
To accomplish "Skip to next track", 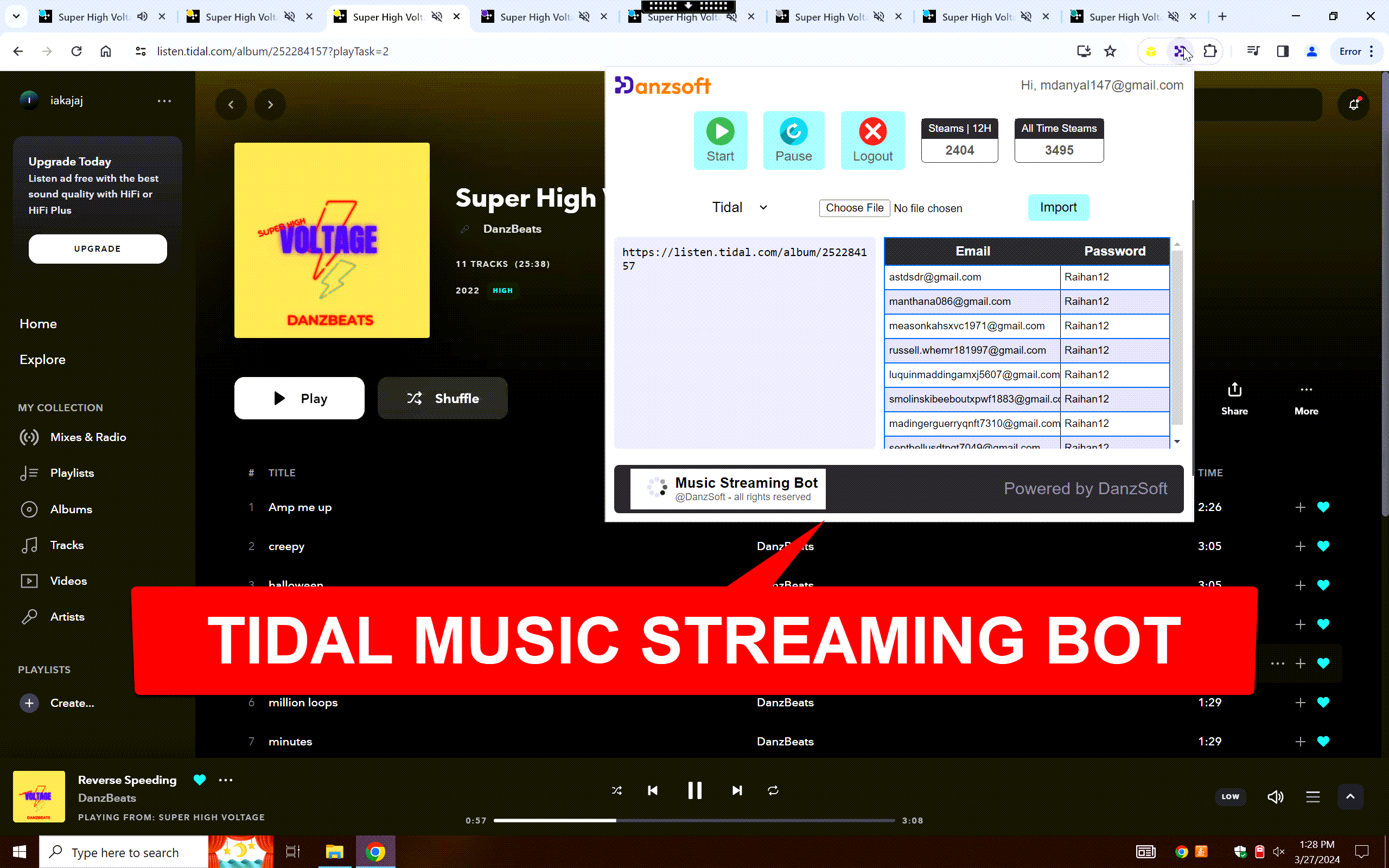I will (737, 790).
